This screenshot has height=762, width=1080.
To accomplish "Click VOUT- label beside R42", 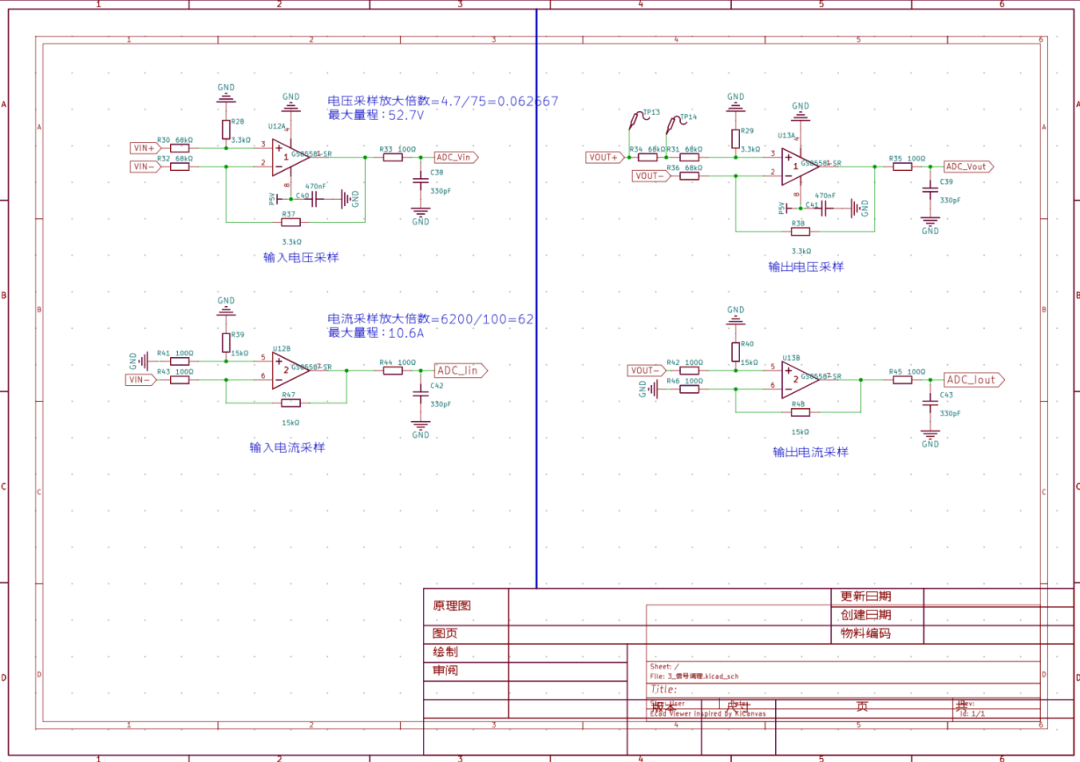I will coord(646,371).
